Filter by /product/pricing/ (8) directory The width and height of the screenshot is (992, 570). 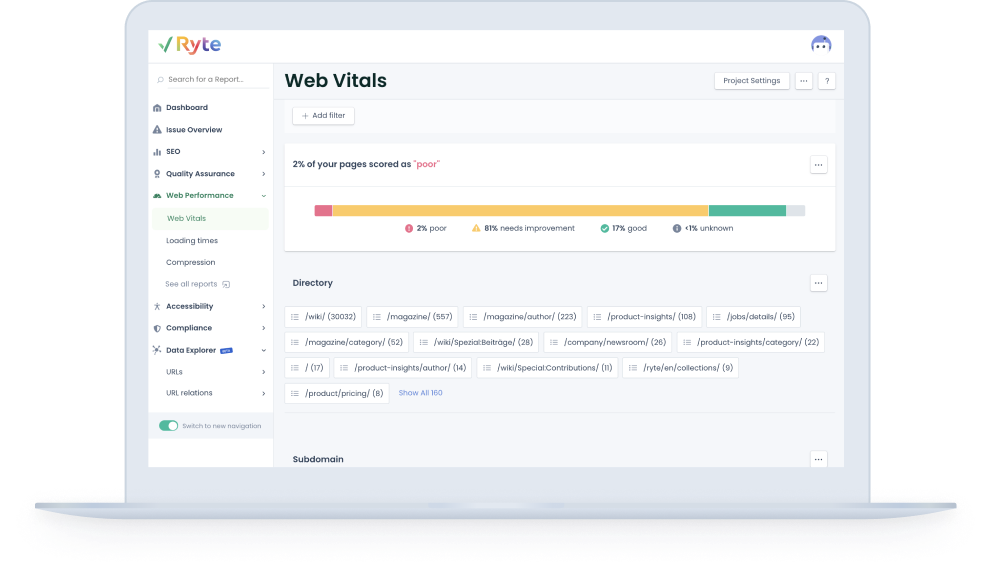pyautogui.click(x=337, y=393)
